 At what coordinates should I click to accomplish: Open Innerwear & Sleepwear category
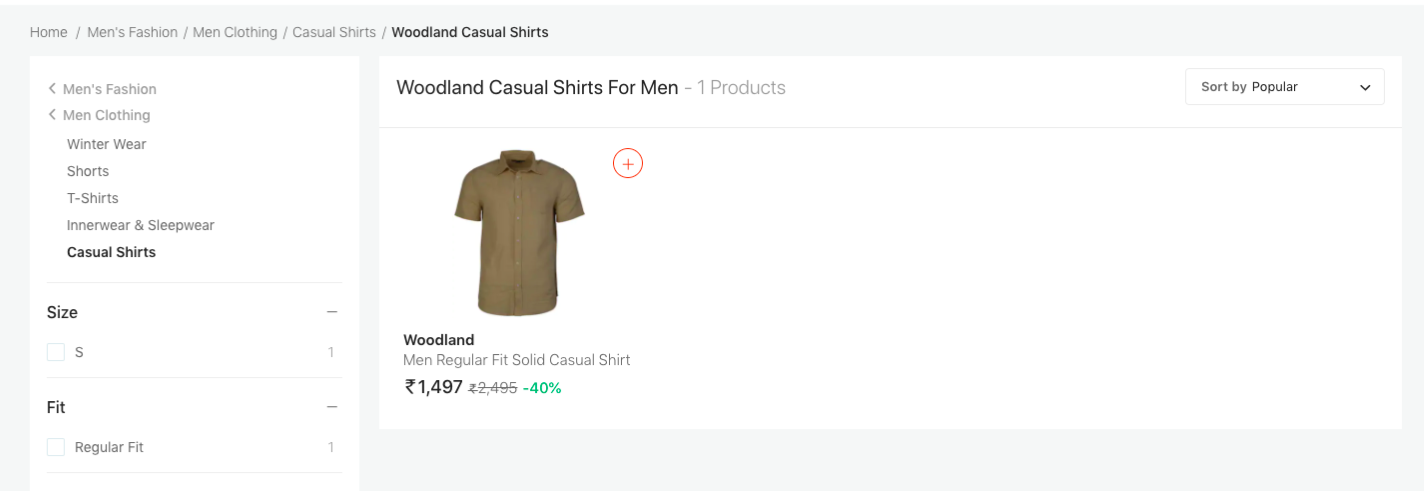pyautogui.click(x=140, y=225)
